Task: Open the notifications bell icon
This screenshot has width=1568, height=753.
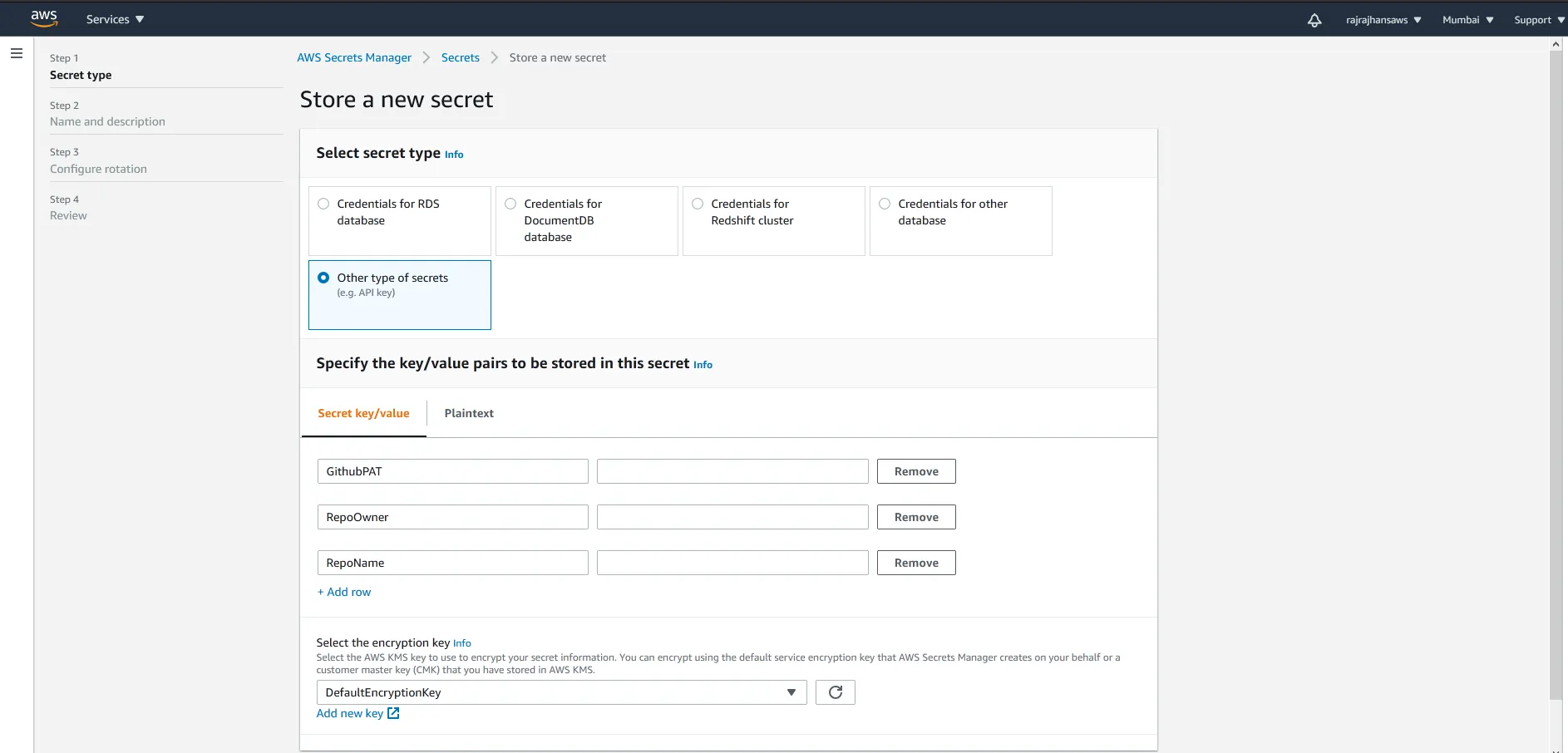Action: [1314, 20]
